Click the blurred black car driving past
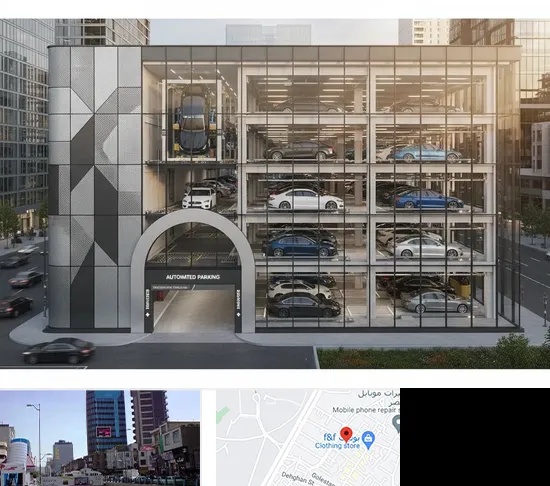The width and height of the screenshot is (550, 486). coord(59,351)
